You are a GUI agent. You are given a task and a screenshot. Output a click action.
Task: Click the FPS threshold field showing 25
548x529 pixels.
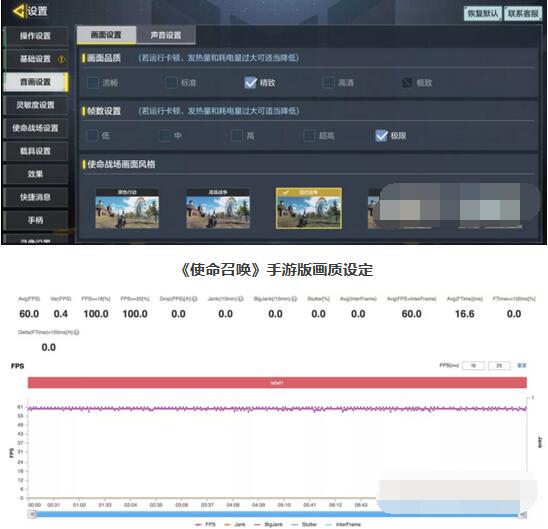499,365
